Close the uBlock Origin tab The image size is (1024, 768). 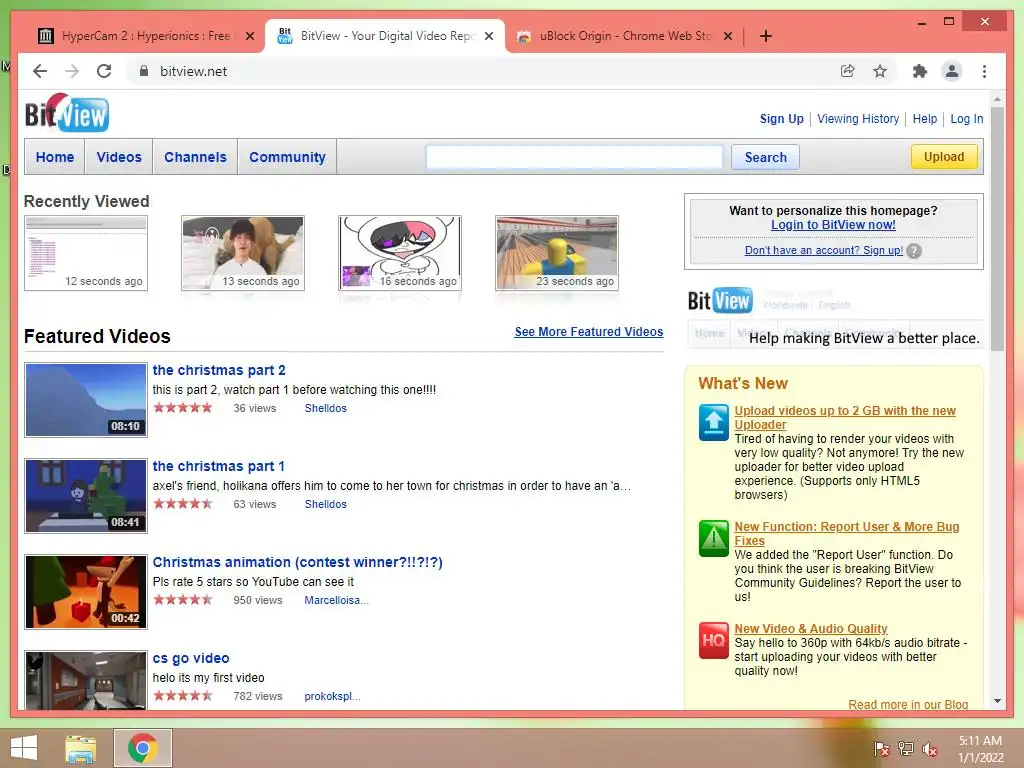pos(728,36)
